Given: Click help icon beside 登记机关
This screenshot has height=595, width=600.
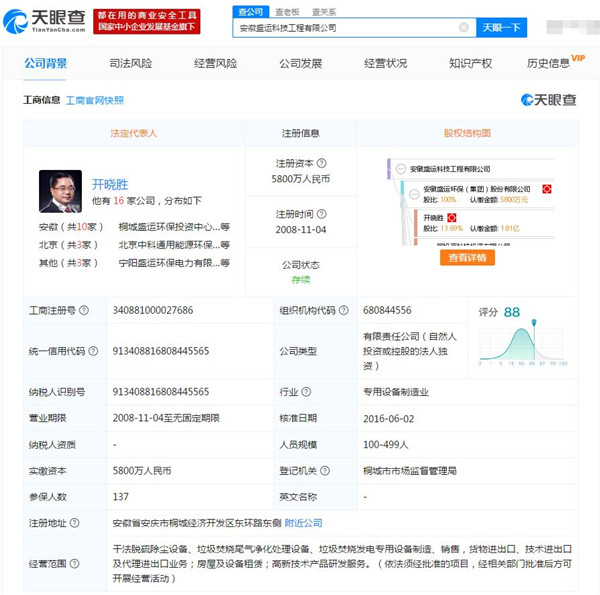Looking at the screenshot, I should pos(327,470).
